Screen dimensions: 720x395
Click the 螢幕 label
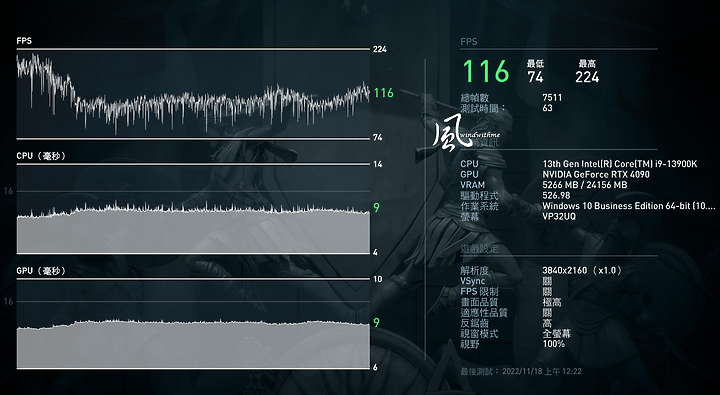coord(470,217)
